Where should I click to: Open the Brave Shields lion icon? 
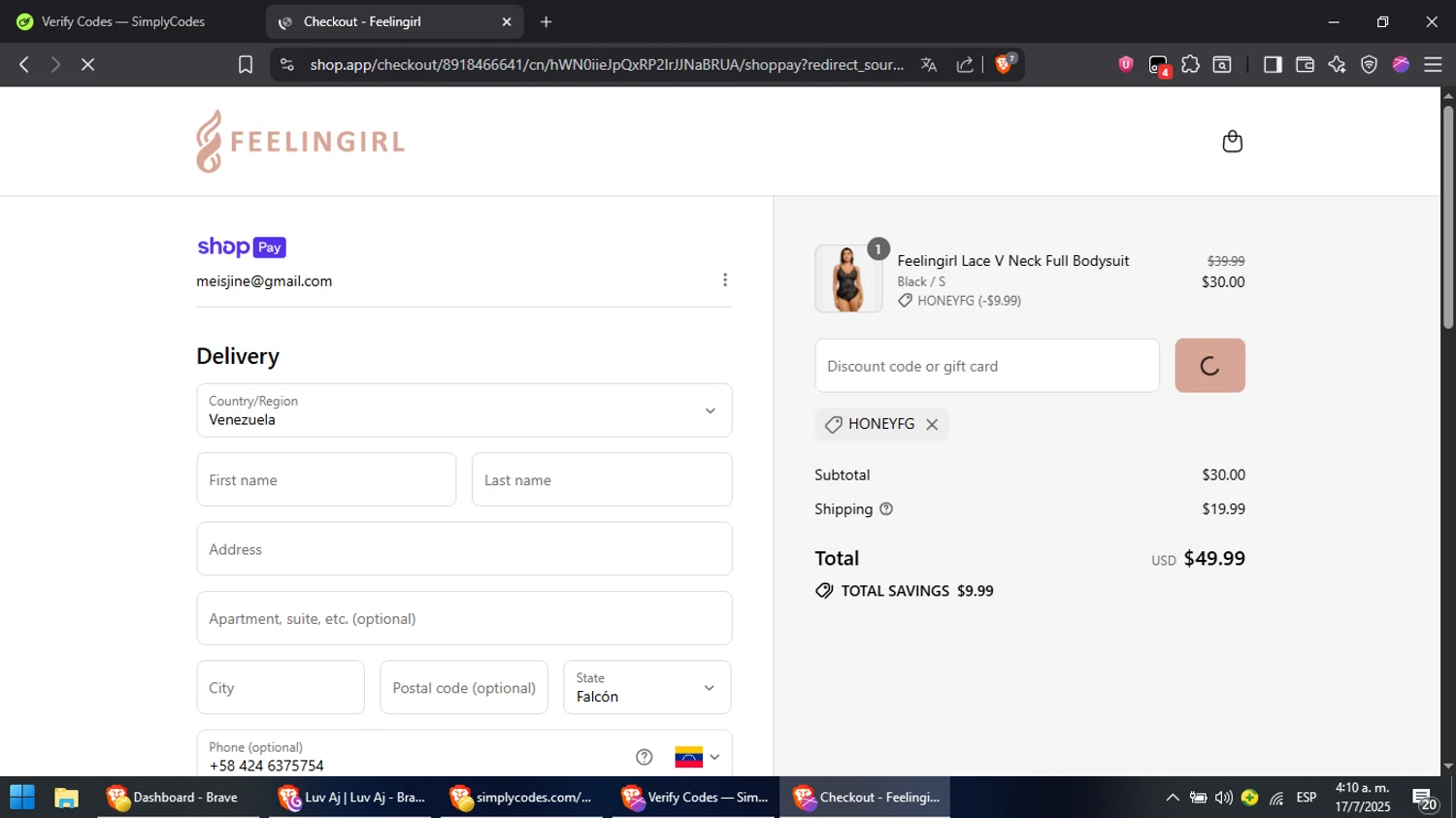point(1005,64)
